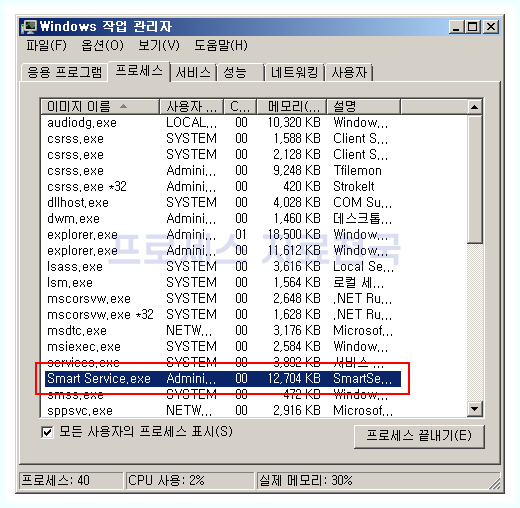Switch to the 서비스 tab
Image resolution: width=520 pixels, height=508 pixels.
point(193,72)
